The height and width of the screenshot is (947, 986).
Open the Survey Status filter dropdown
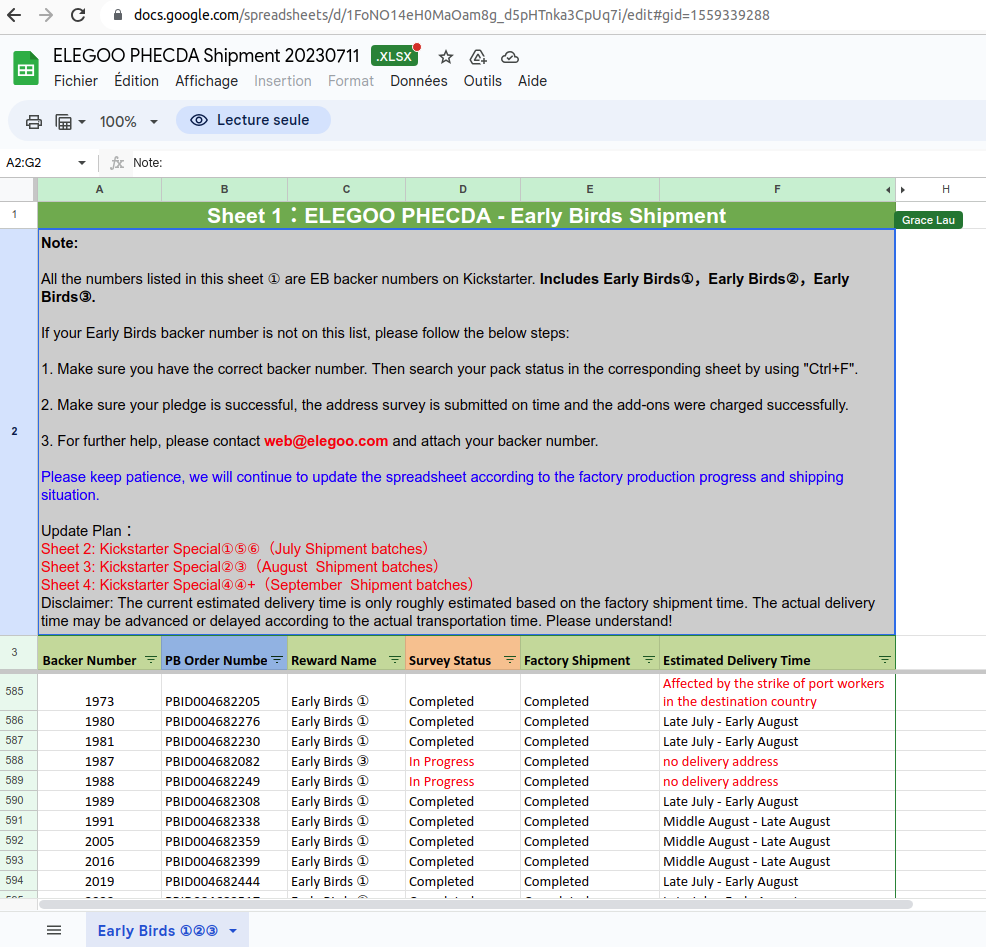tap(509, 660)
